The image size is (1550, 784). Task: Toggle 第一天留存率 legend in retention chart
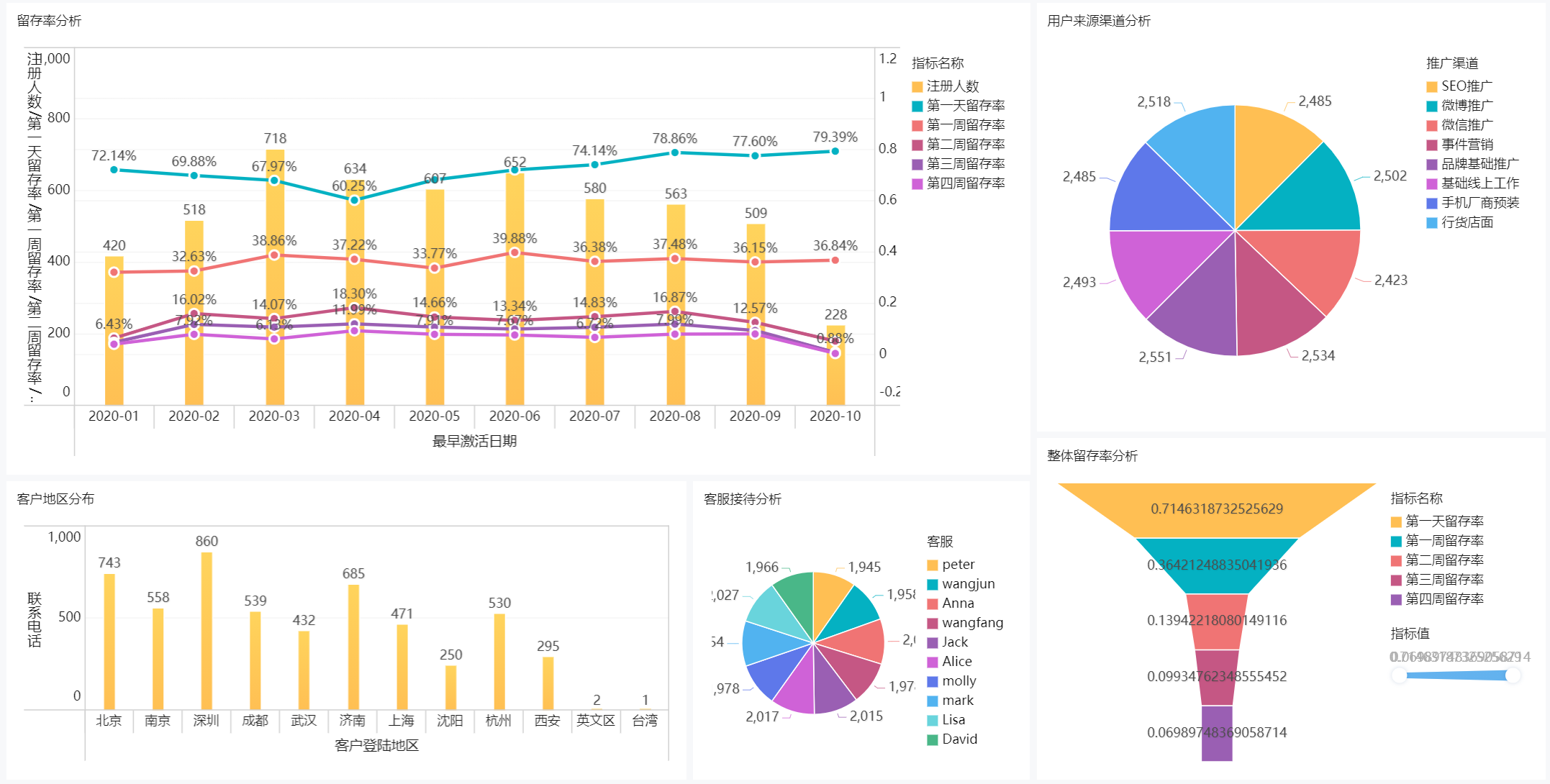point(965,106)
